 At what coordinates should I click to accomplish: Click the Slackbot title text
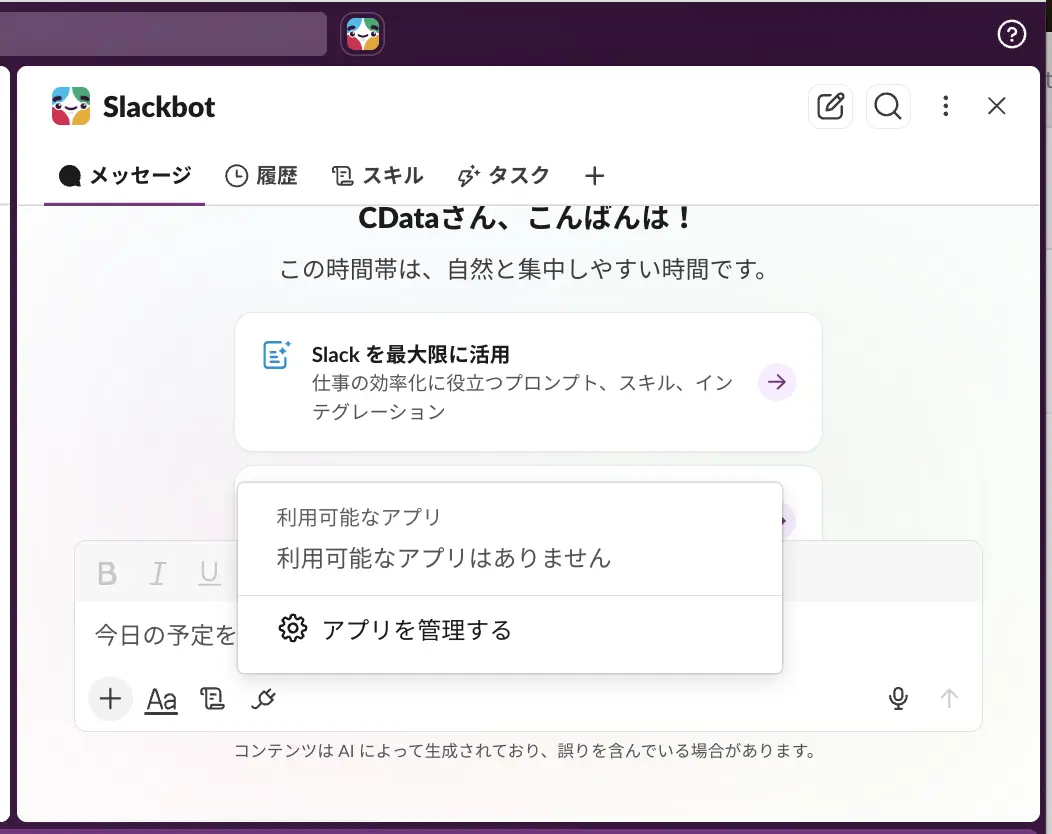(159, 107)
